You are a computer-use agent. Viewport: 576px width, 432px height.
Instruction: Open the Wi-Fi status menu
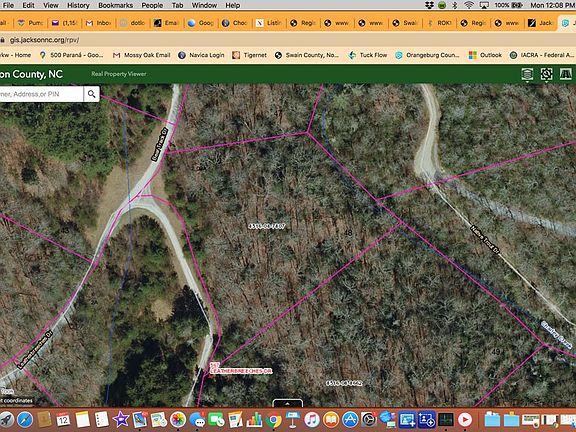click(x=469, y=5)
